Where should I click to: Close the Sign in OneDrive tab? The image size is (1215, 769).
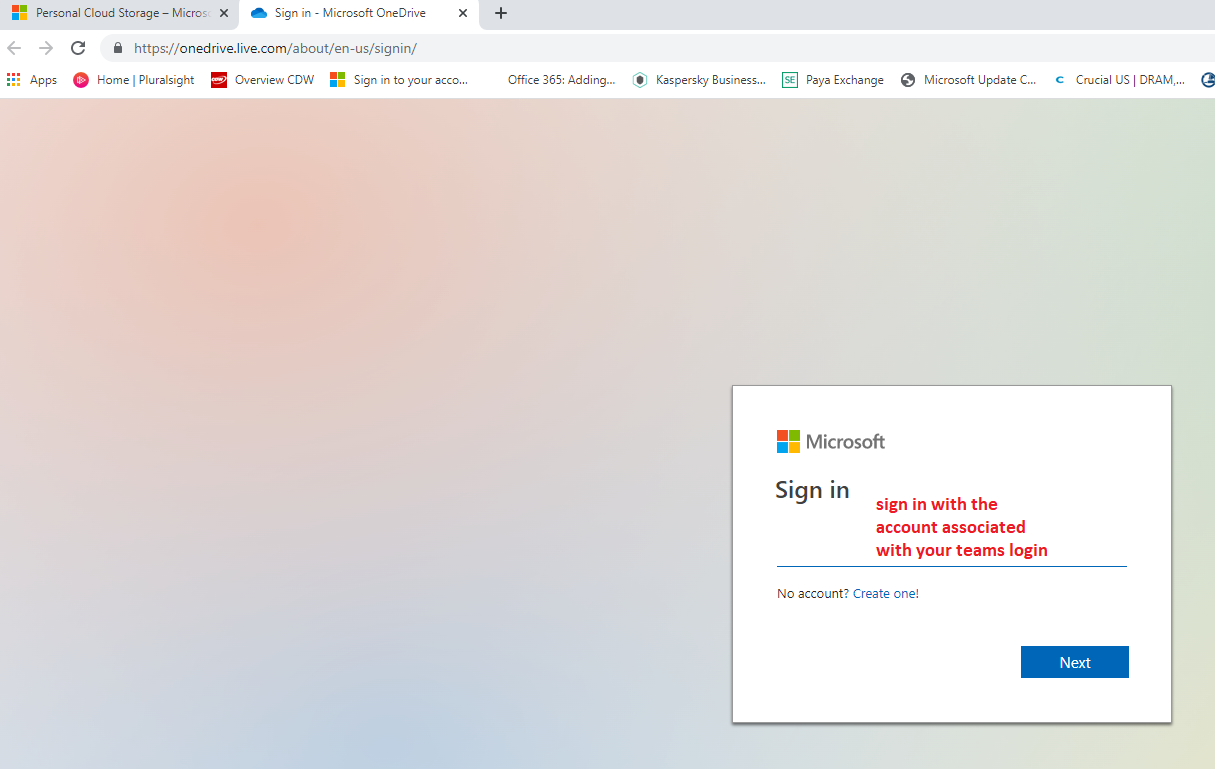click(462, 13)
